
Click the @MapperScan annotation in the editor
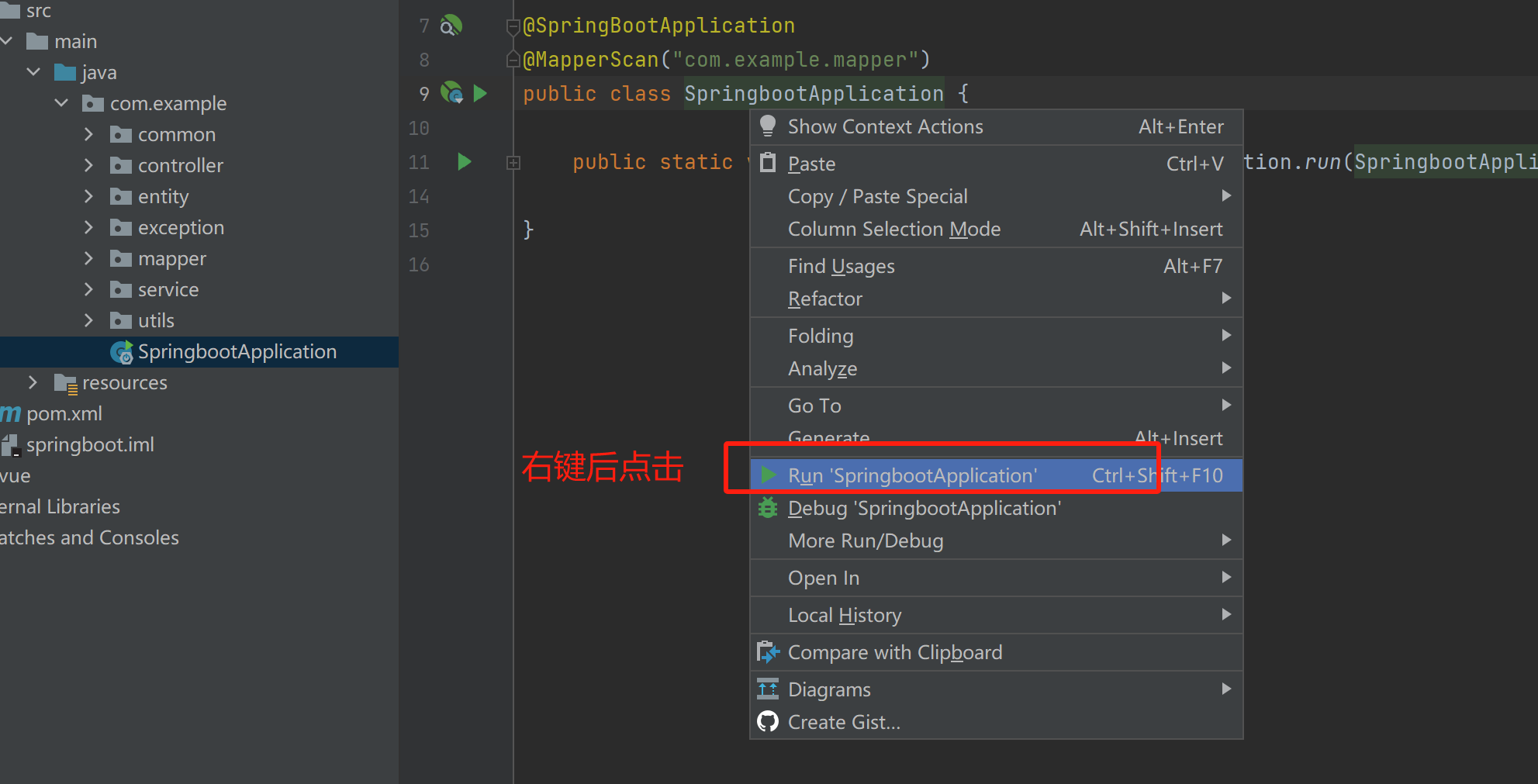[x=590, y=60]
